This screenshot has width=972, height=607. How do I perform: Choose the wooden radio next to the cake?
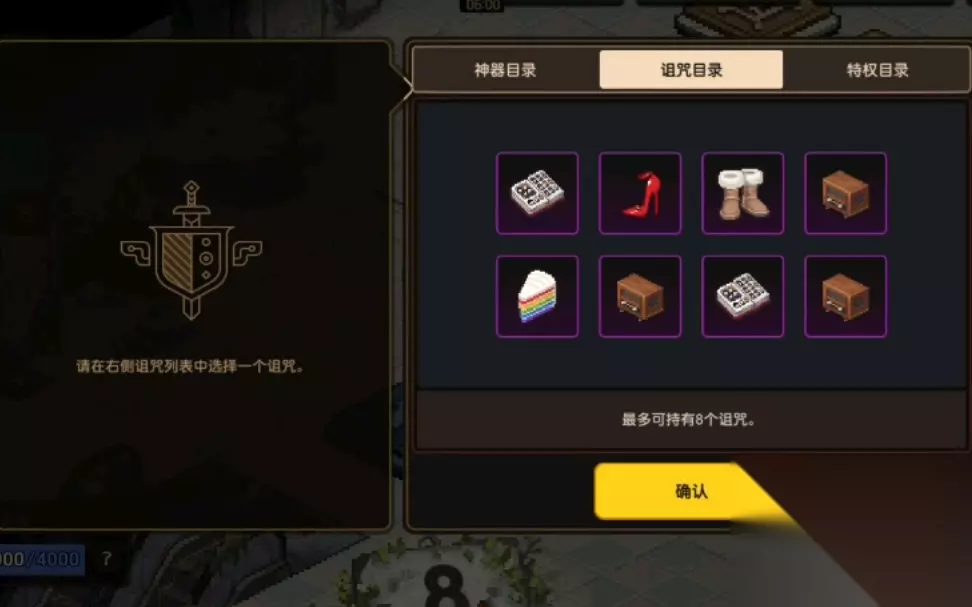click(640, 296)
